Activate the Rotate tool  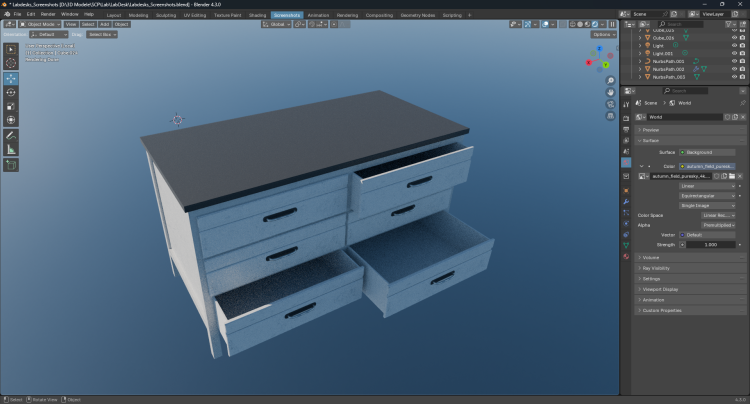(12, 91)
